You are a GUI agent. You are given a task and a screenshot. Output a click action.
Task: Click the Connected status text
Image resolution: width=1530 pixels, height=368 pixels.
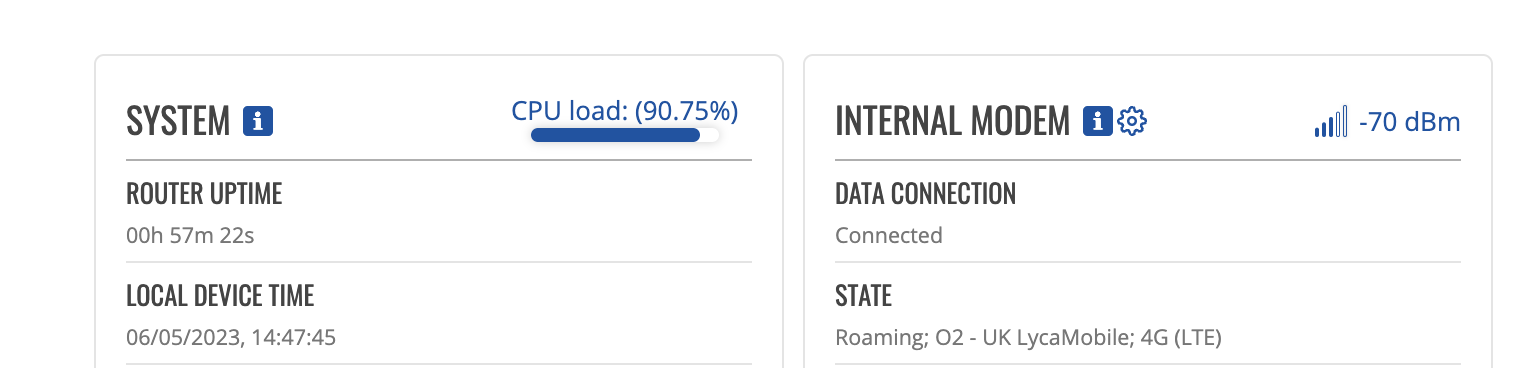pos(889,236)
